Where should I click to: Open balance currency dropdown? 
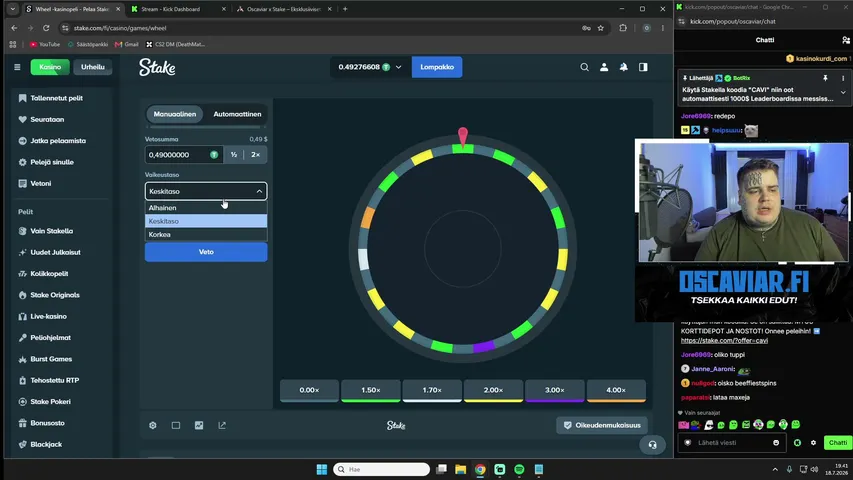[x=369, y=67]
